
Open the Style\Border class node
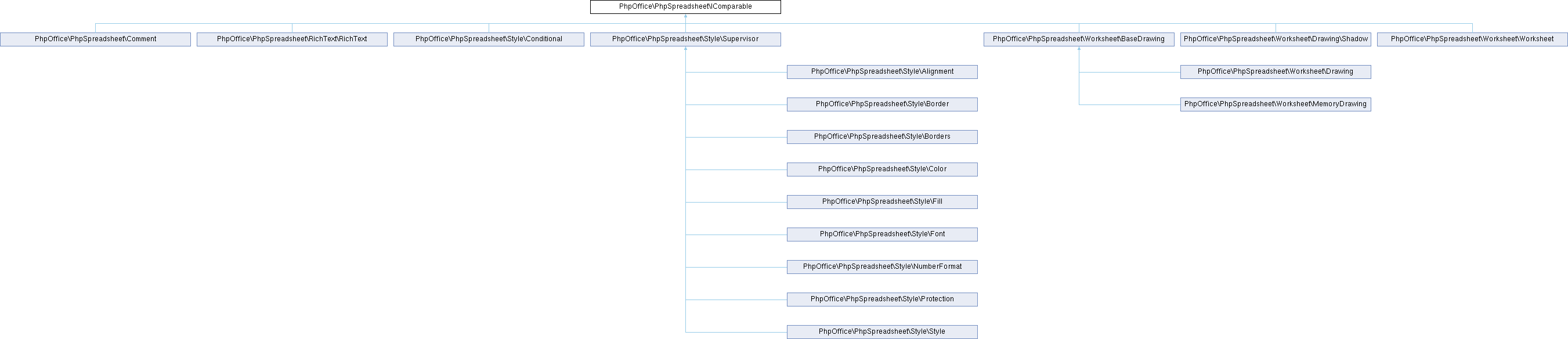[x=881, y=104]
